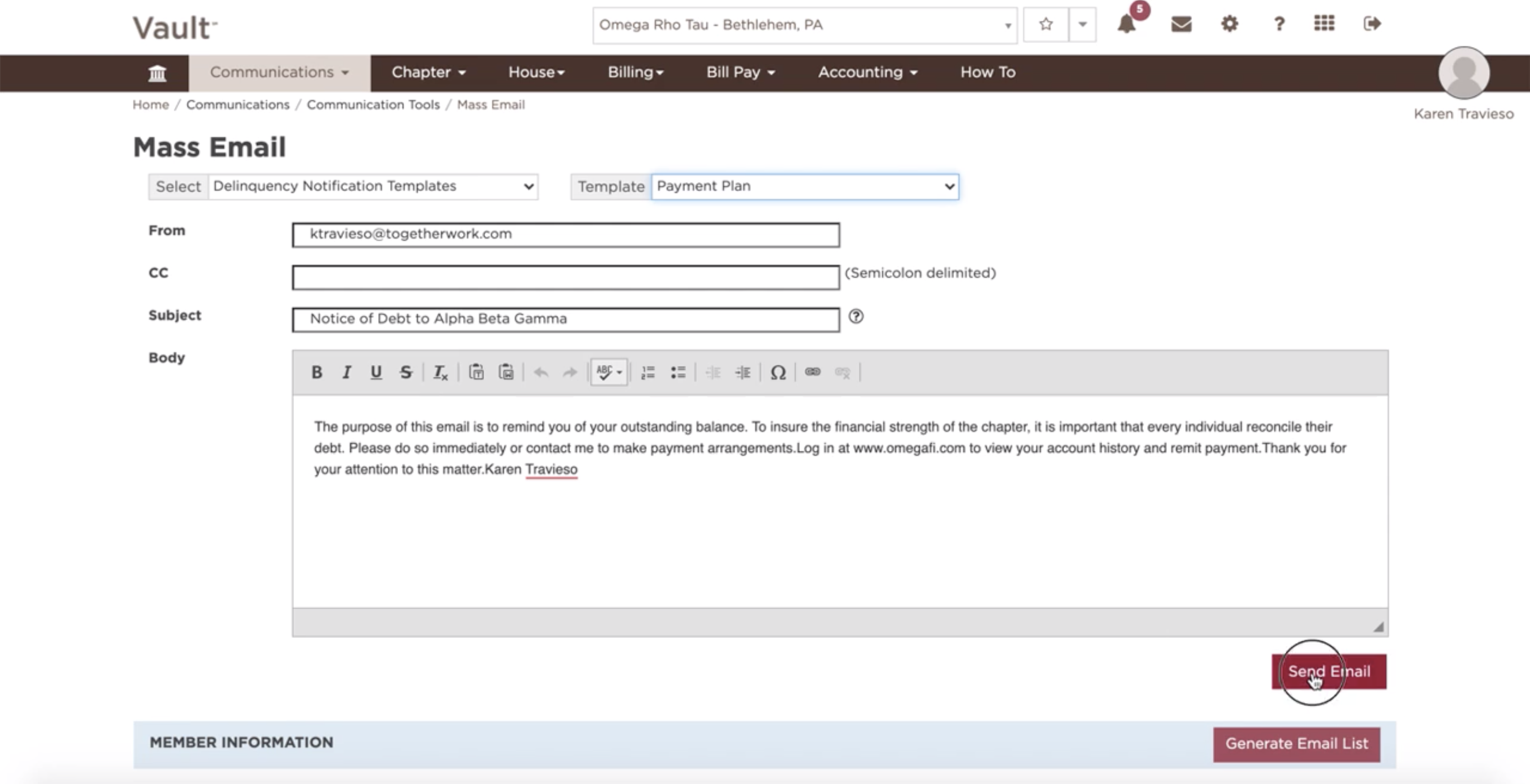
Task: Open the Select template type dropdown
Action: [x=373, y=186]
